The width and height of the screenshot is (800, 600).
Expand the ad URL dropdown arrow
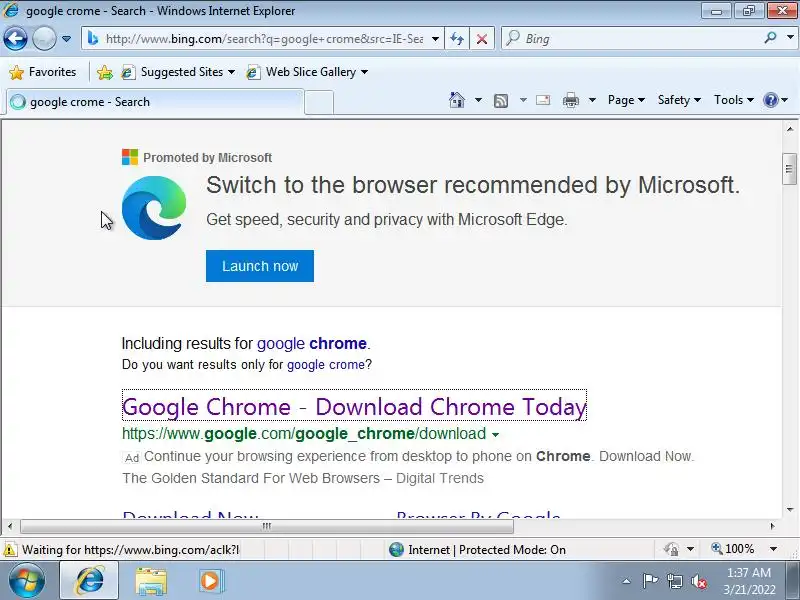[x=495, y=435]
